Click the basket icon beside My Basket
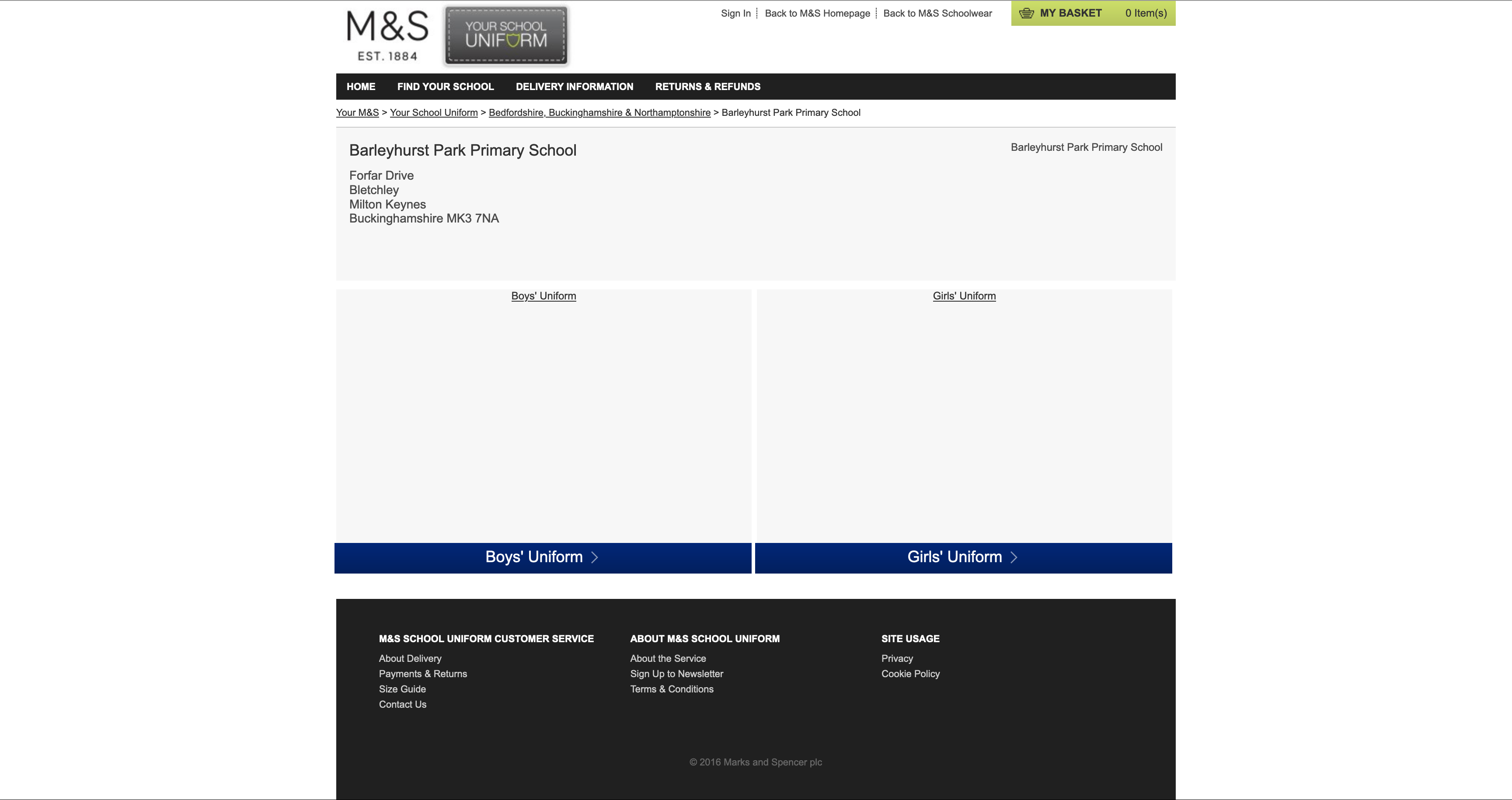The height and width of the screenshot is (800, 1512). coord(1026,13)
